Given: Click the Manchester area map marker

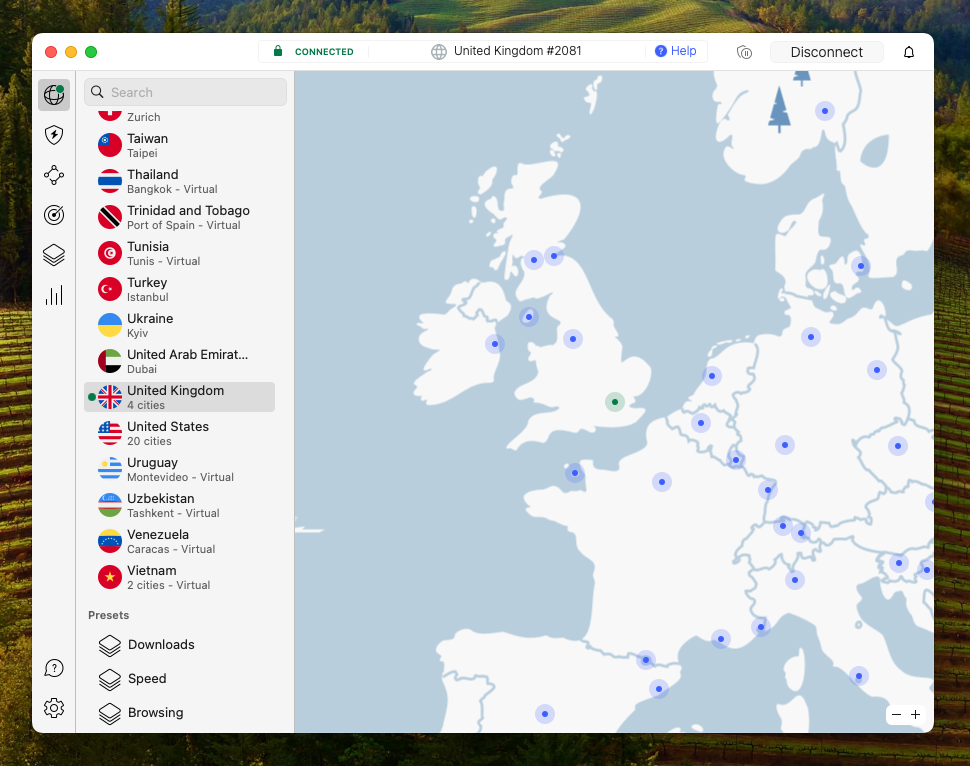Looking at the screenshot, I should click(573, 339).
